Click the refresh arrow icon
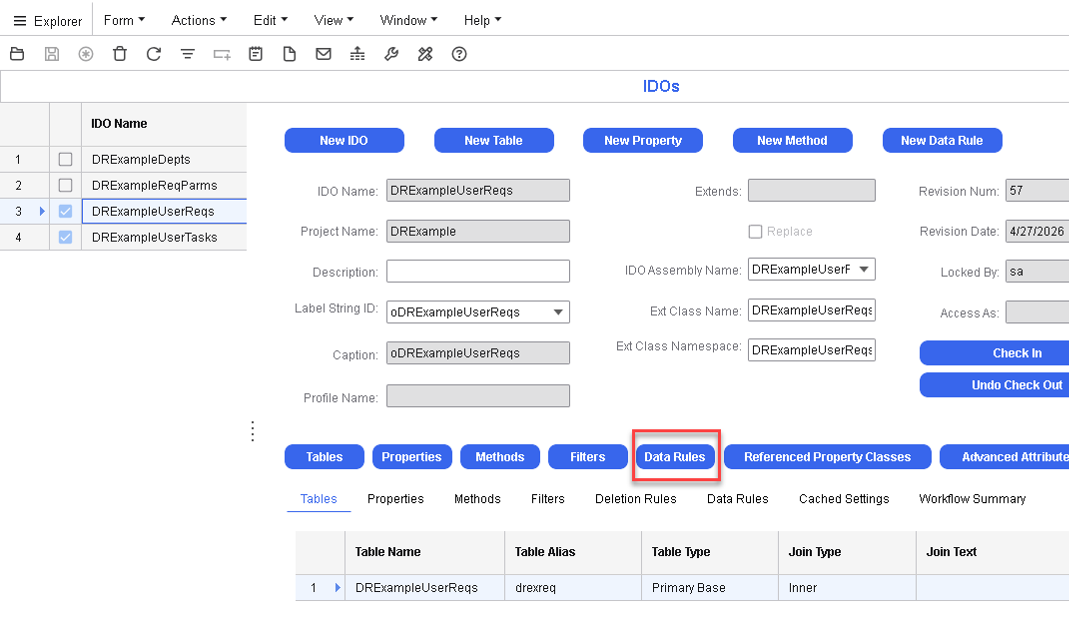Screen dimensions: 1069x628 (154, 54)
